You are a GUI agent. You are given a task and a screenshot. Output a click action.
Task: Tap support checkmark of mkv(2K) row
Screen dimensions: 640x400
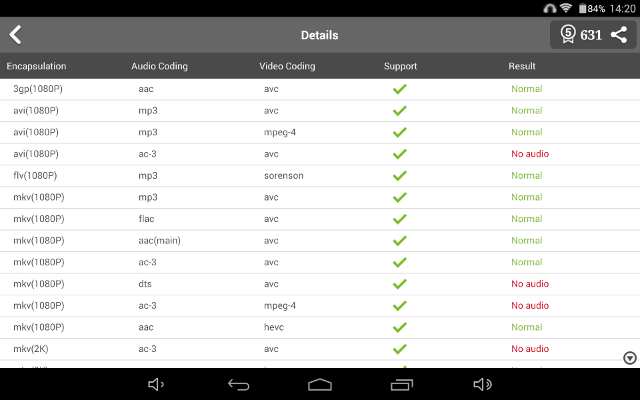[400, 349]
